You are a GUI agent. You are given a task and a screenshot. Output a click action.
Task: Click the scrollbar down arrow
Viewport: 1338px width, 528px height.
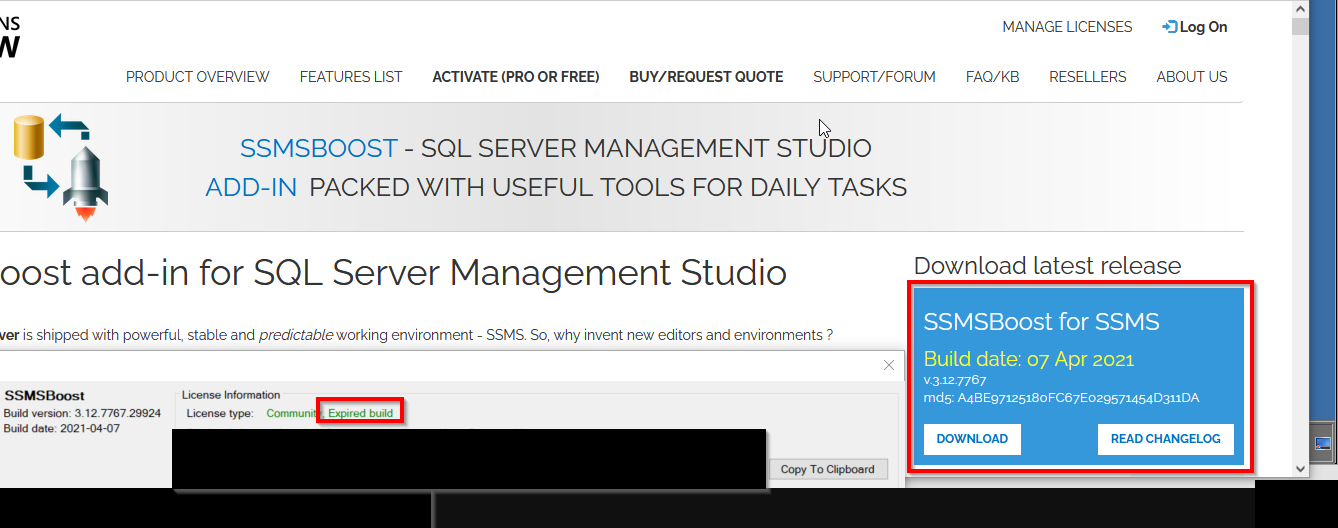coord(1300,468)
